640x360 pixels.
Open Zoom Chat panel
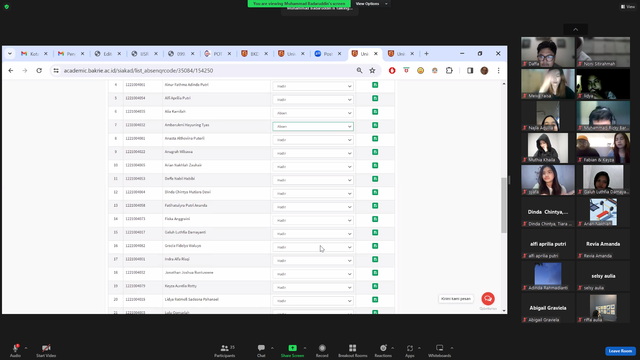pyautogui.click(x=261, y=351)
